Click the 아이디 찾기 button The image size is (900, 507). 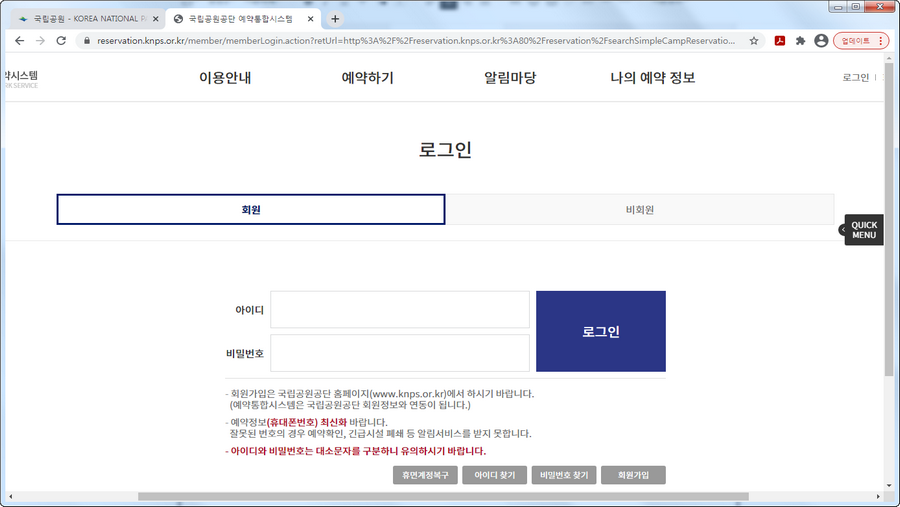pyautogui.click(x=495, y=475)
